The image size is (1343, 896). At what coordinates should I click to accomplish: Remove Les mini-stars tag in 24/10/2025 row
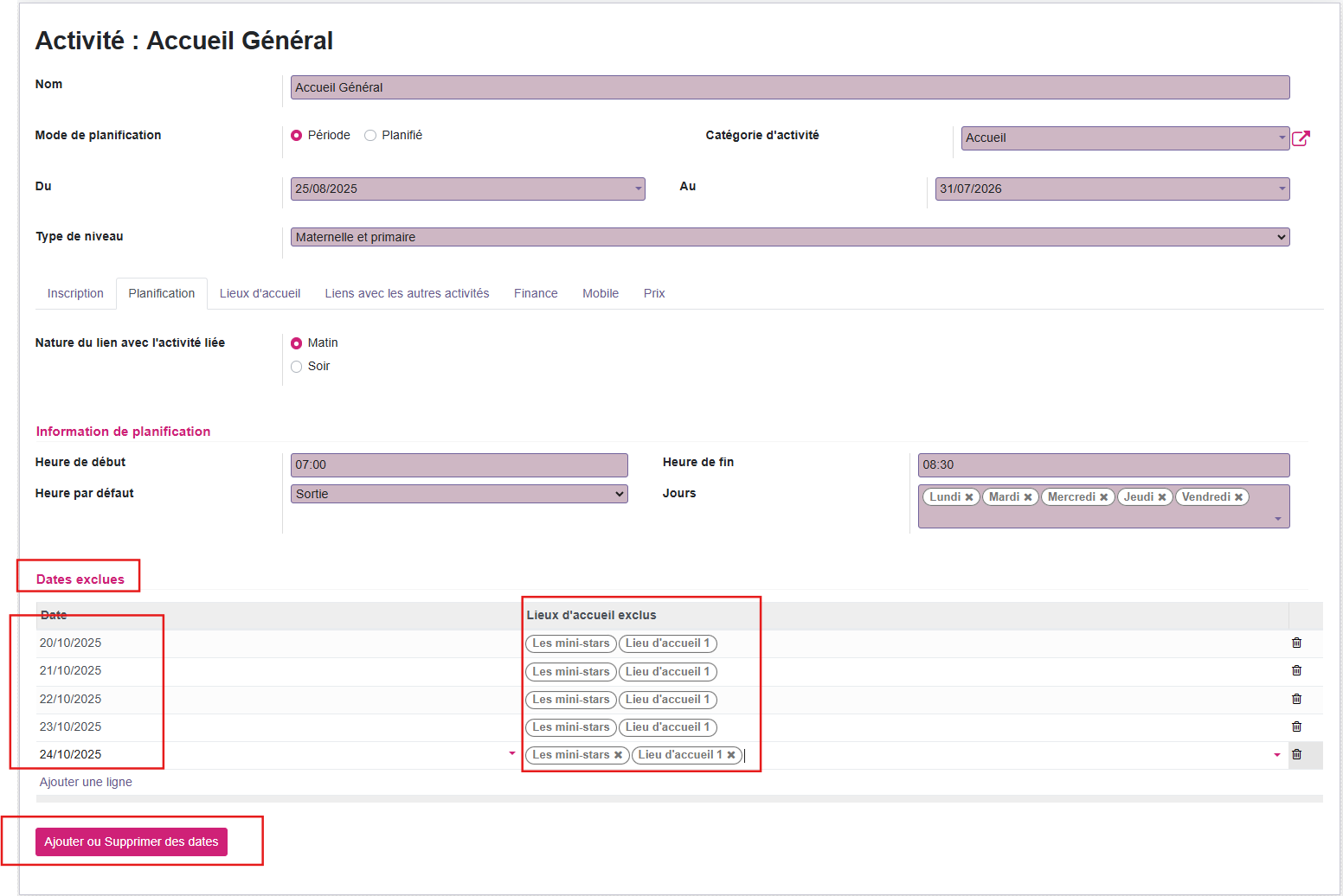pyautogui.click(x=618, y=755)
